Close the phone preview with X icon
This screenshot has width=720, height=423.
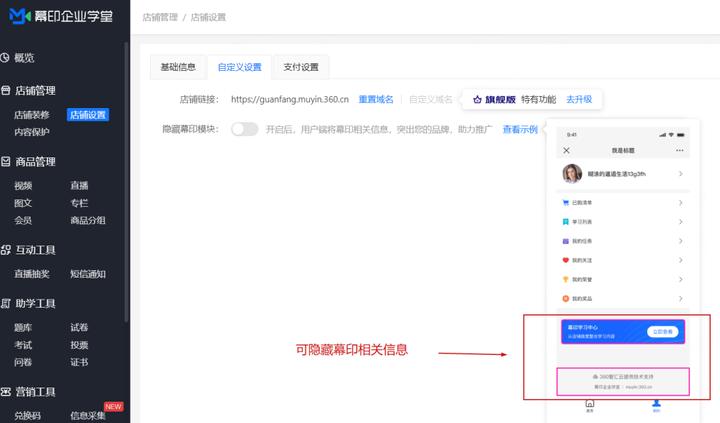click(x=566, y=150)
